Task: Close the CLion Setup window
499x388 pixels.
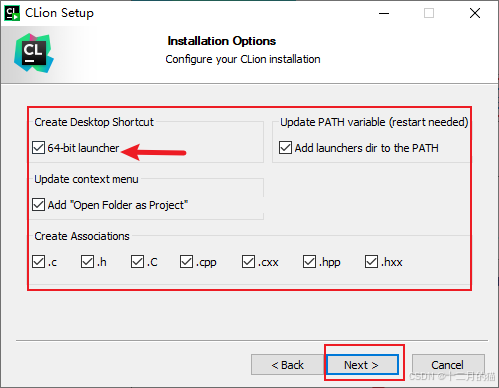Action: pyautogui.click(x=475, y=13)
